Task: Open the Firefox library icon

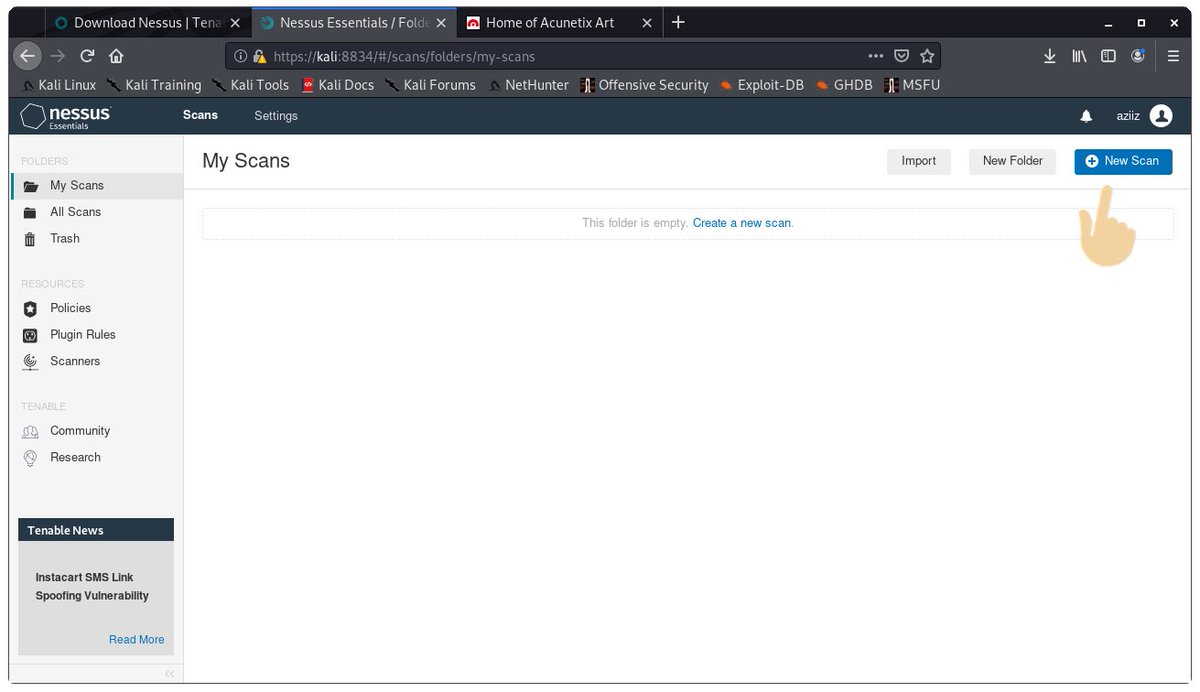Action: (x=1079, y=56)
